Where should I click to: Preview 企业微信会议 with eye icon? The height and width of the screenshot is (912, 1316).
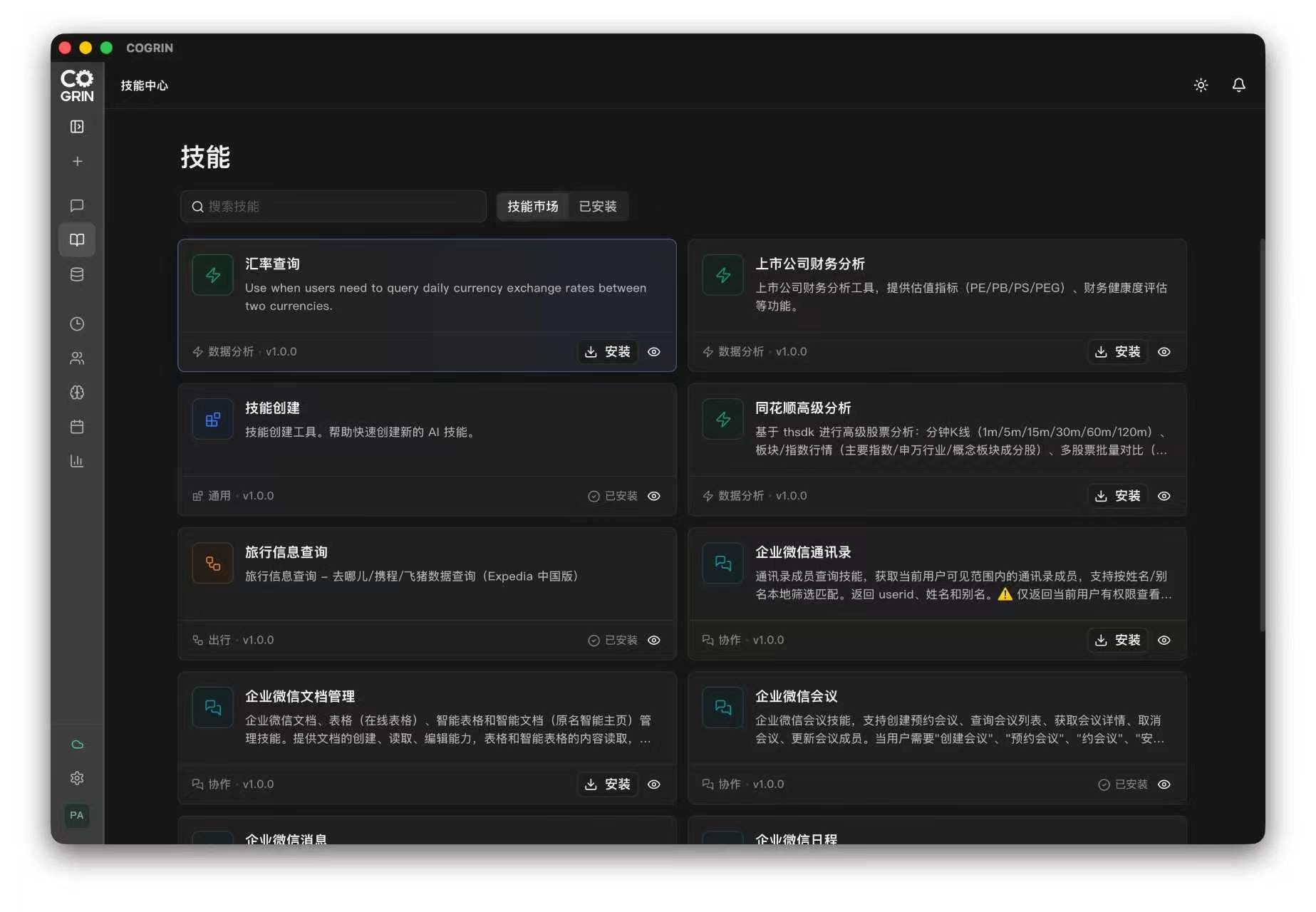(1164, 784)
